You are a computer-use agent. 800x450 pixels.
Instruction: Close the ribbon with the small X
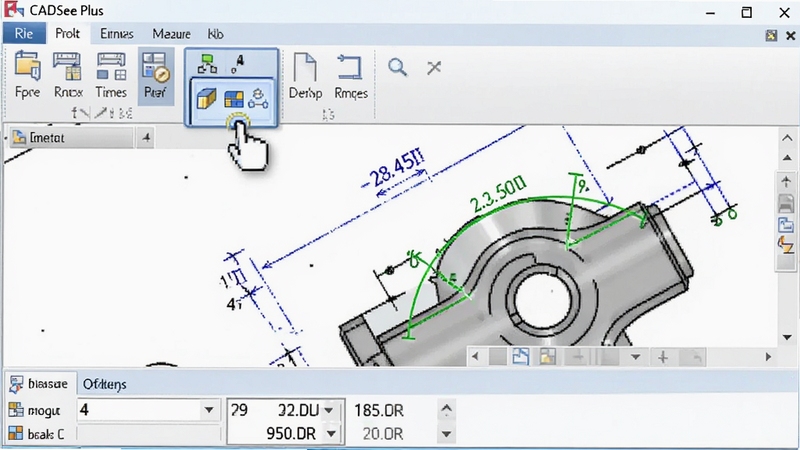pos(790,35)
